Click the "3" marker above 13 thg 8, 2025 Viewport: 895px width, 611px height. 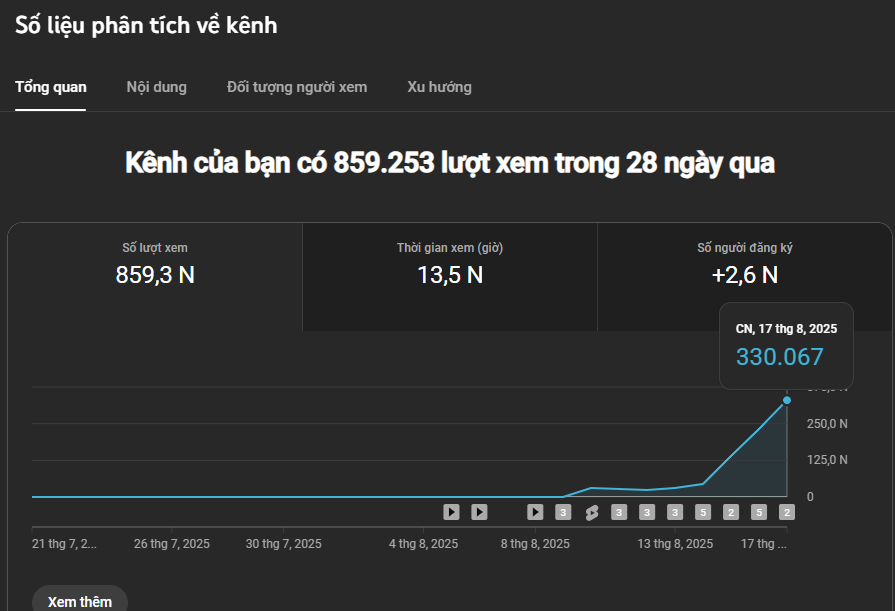click(675, 512)
